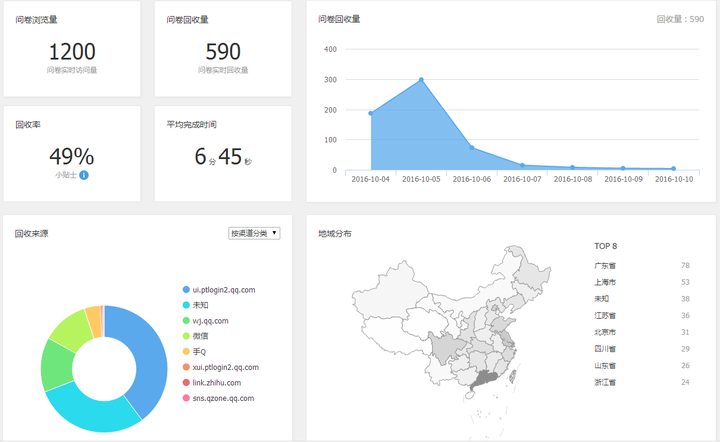The width and height of the screenshot is (720, 442).
Task: Click the 回收来源 panel title
Action: tap(31, 233)
